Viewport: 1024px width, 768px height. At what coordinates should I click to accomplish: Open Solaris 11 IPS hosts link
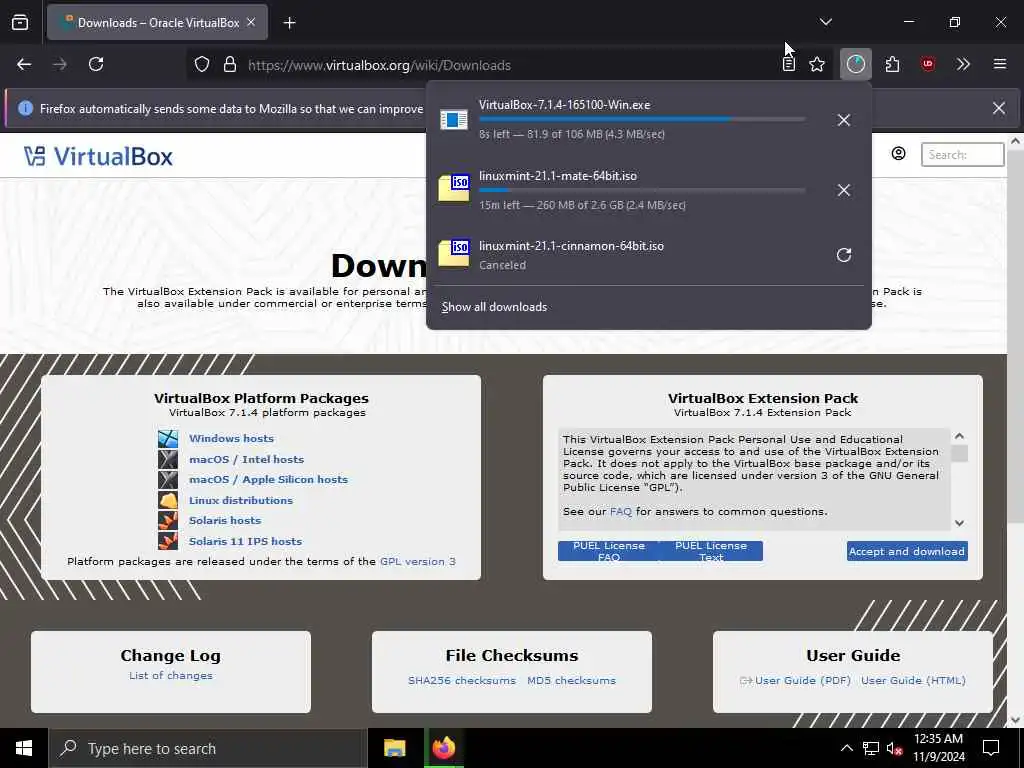coord(245,541)
